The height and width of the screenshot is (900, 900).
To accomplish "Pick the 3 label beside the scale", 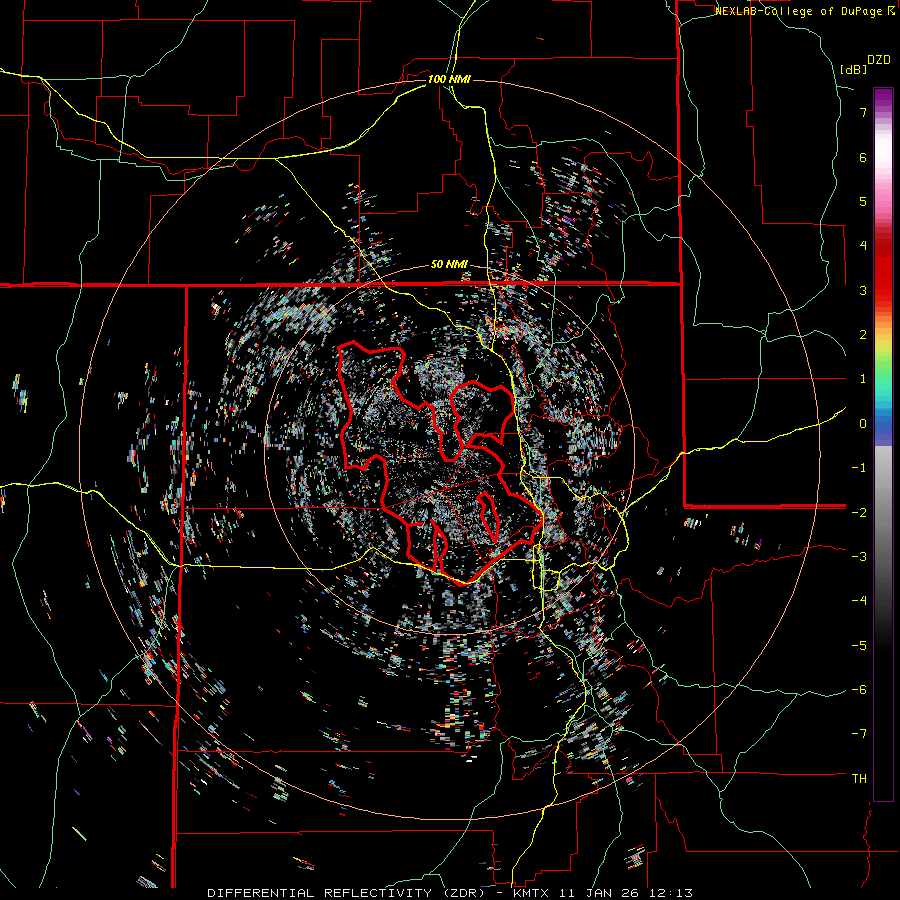I will 863,290.
